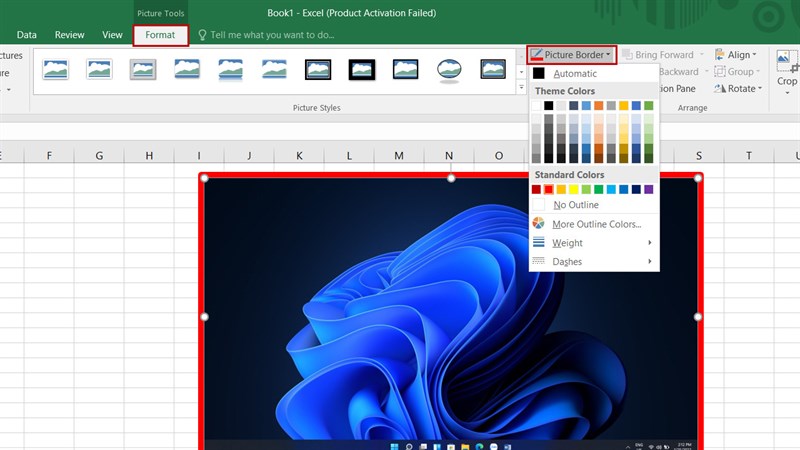Pick the black theme color swatch
Screen dimensions: 800x450
pyautogui.click(x=548, y=106)
